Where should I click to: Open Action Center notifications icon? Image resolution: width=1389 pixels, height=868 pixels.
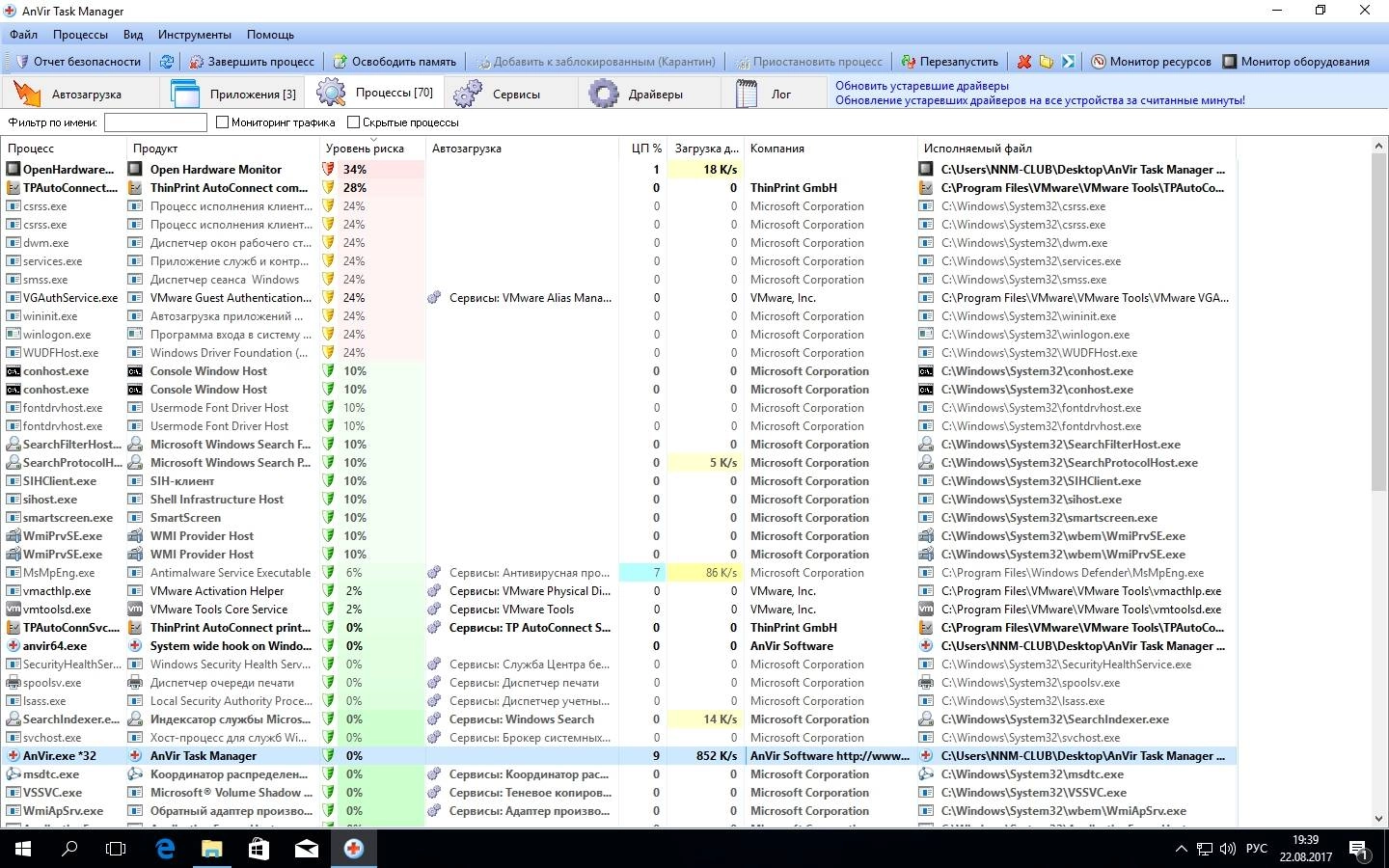[1359, 850]
